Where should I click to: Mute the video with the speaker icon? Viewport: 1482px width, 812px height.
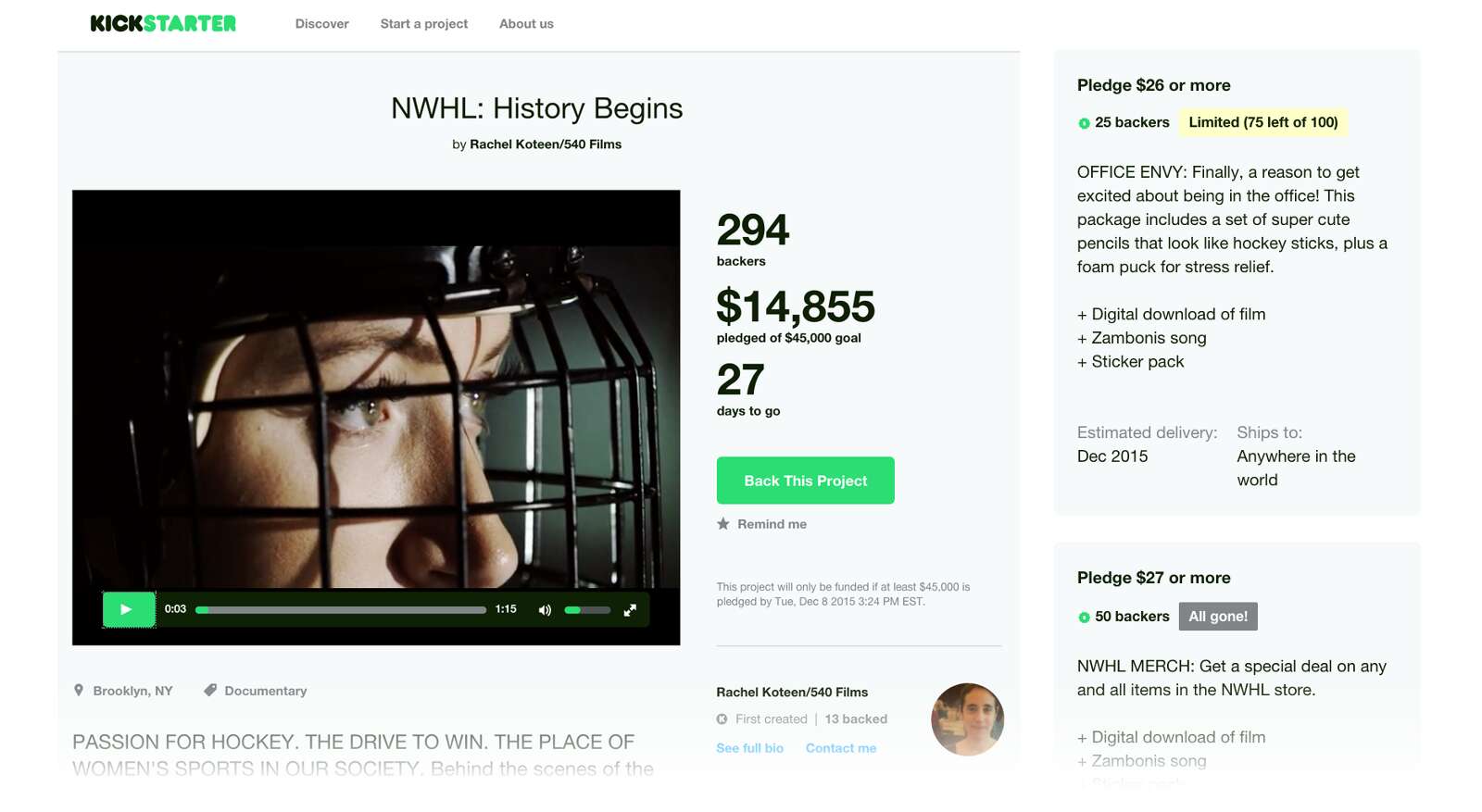click(x=545, y=610)
